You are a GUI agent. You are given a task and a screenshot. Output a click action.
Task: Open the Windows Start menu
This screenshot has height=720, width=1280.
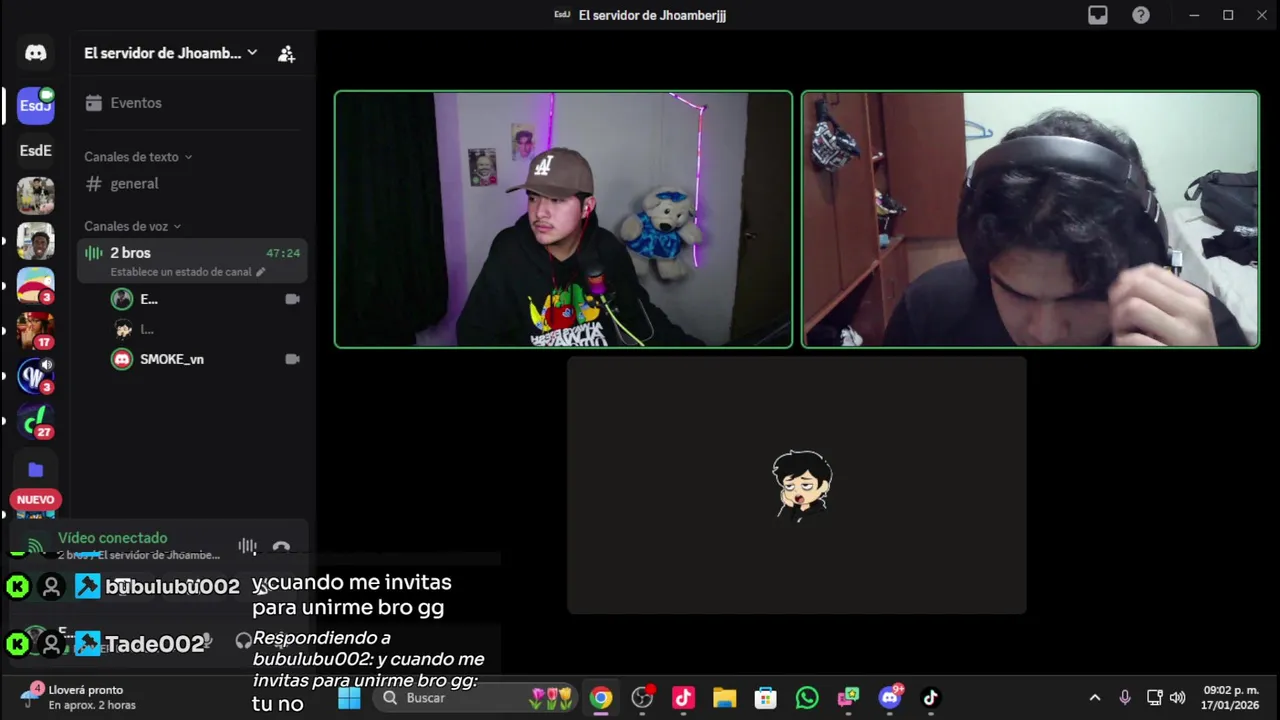pos(349,697)
